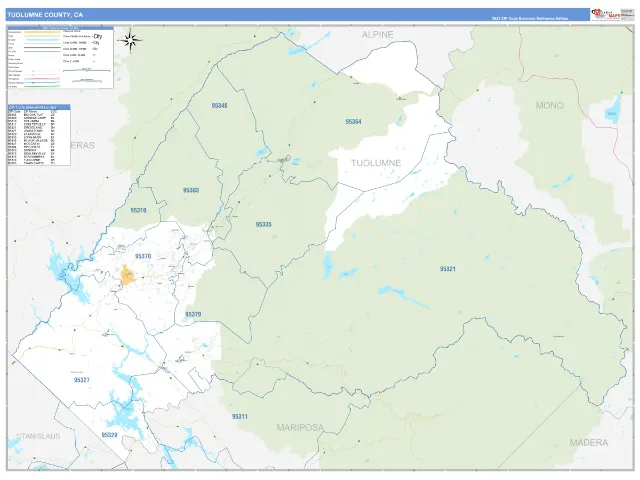Click the MARIPOSA county label
The height and width of the screenshot is (480, 640).
300,427
